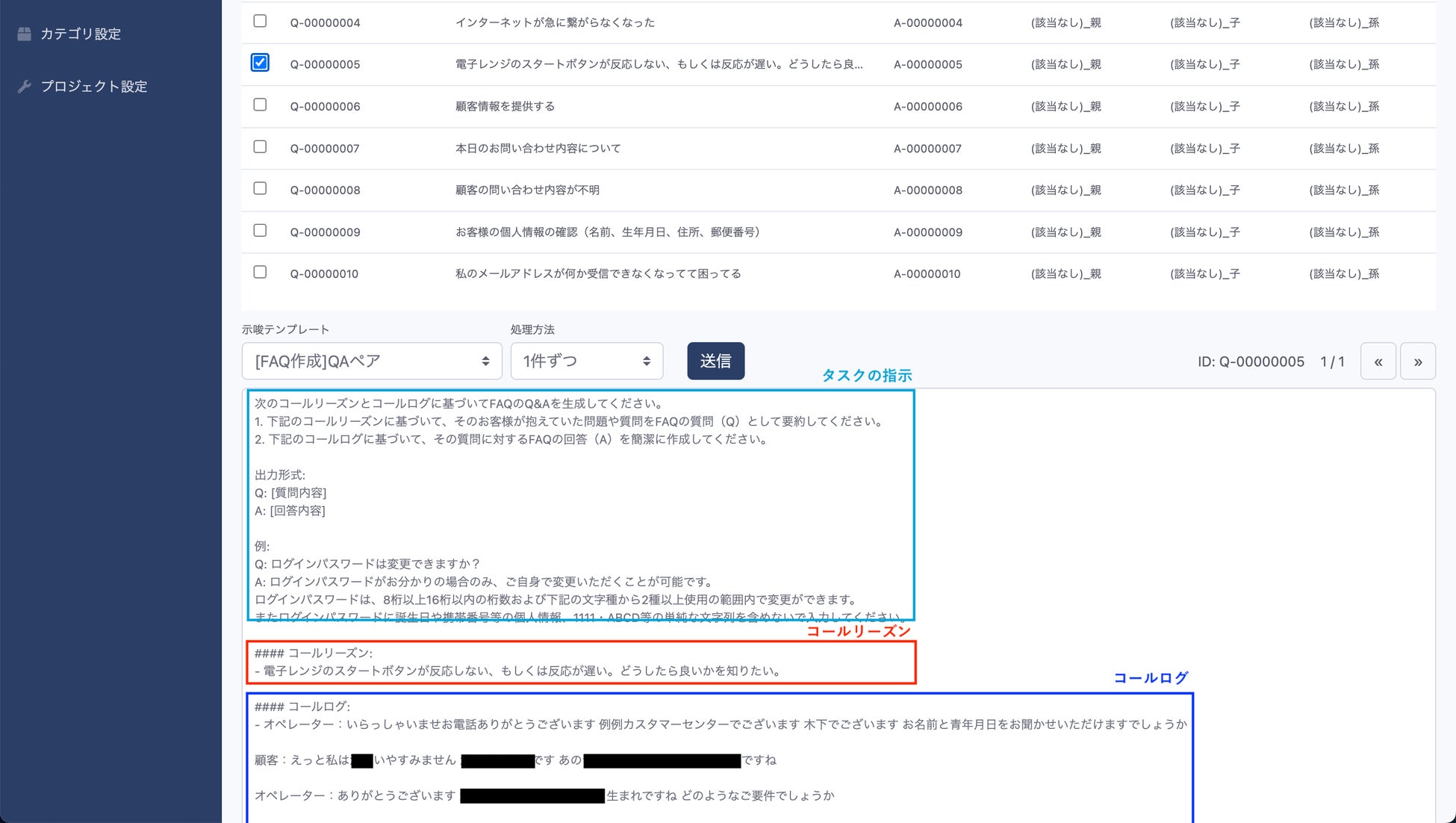Check the Q-00000004 row checkbox
This screenshot has height=823, width=1456.
260,21
